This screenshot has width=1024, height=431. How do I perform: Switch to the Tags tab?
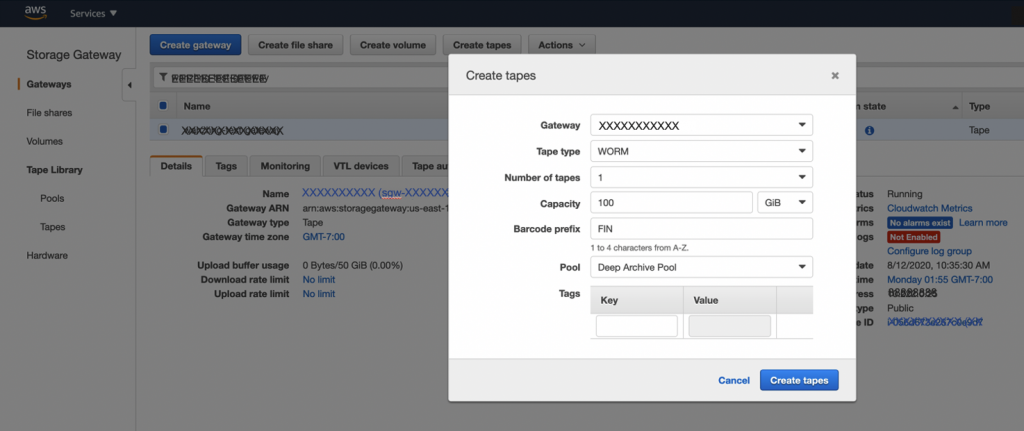(226, 166)
